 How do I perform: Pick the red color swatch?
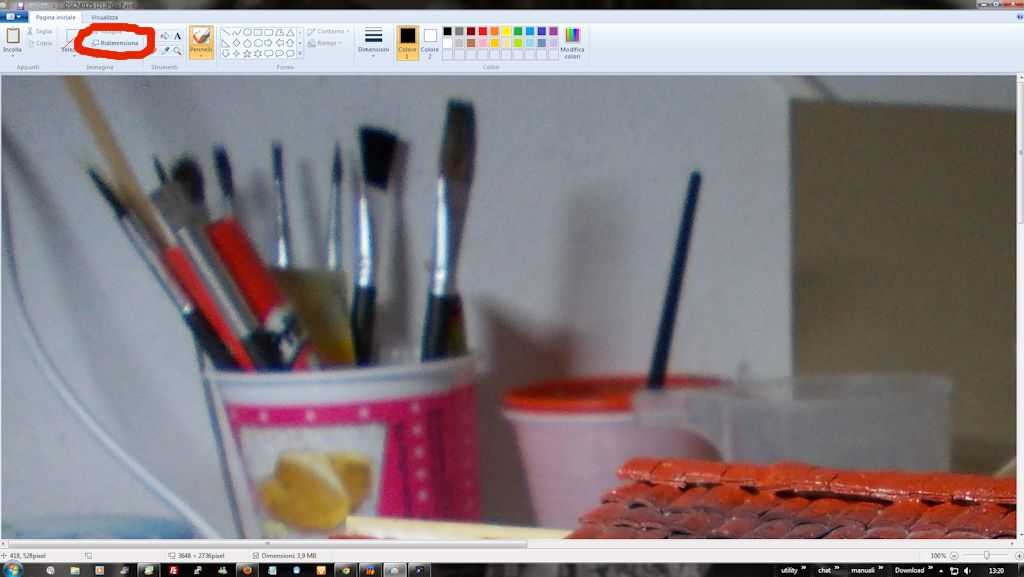point(483,31)
